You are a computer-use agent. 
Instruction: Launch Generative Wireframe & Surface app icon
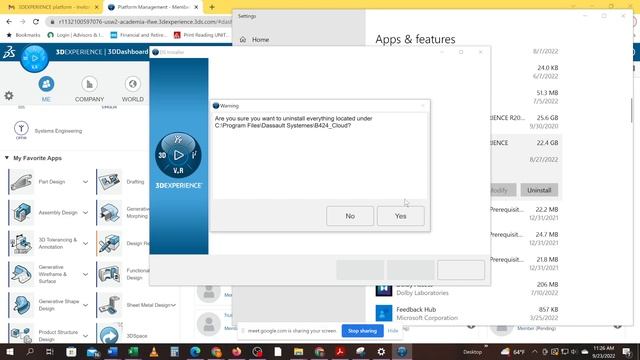coord(22,274)
